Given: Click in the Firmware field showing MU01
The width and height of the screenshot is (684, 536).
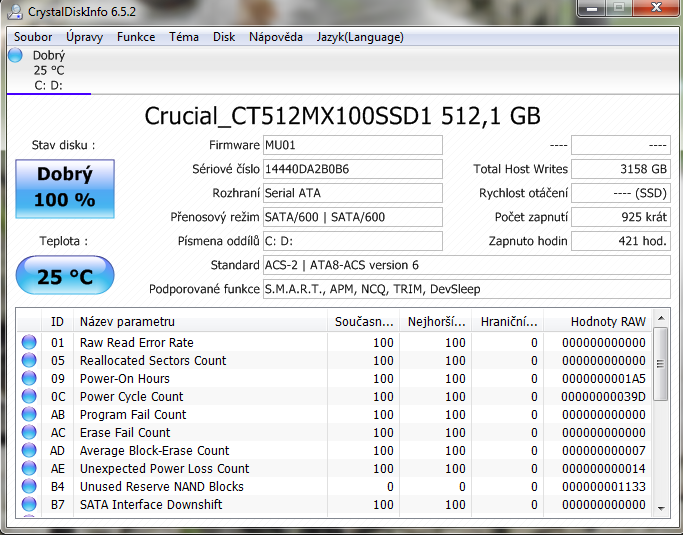Looking at the screenshot, I should pyautogui.click(x=352, y=145).
